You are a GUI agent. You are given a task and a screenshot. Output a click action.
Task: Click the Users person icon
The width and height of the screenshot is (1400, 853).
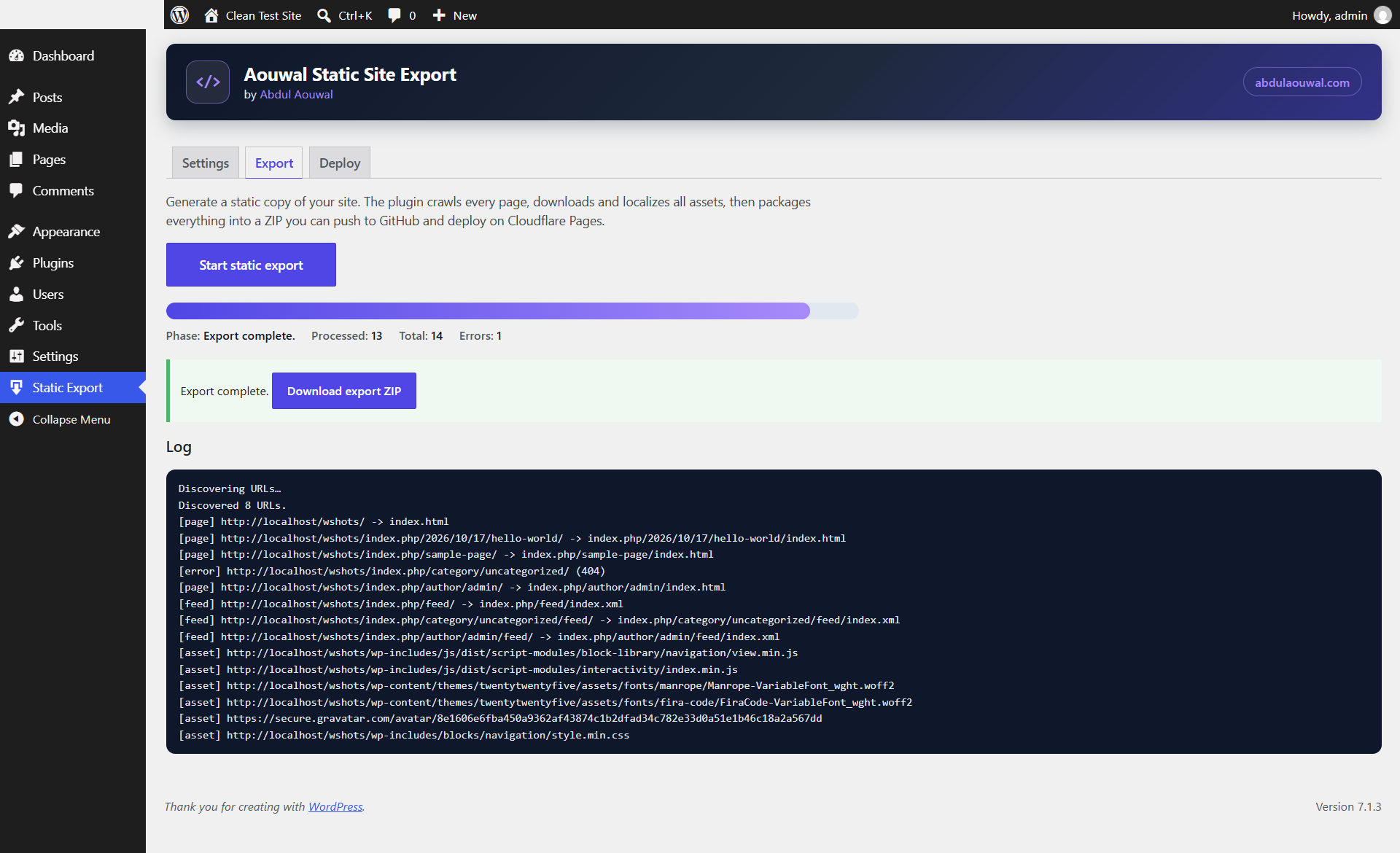coord(17,295)
